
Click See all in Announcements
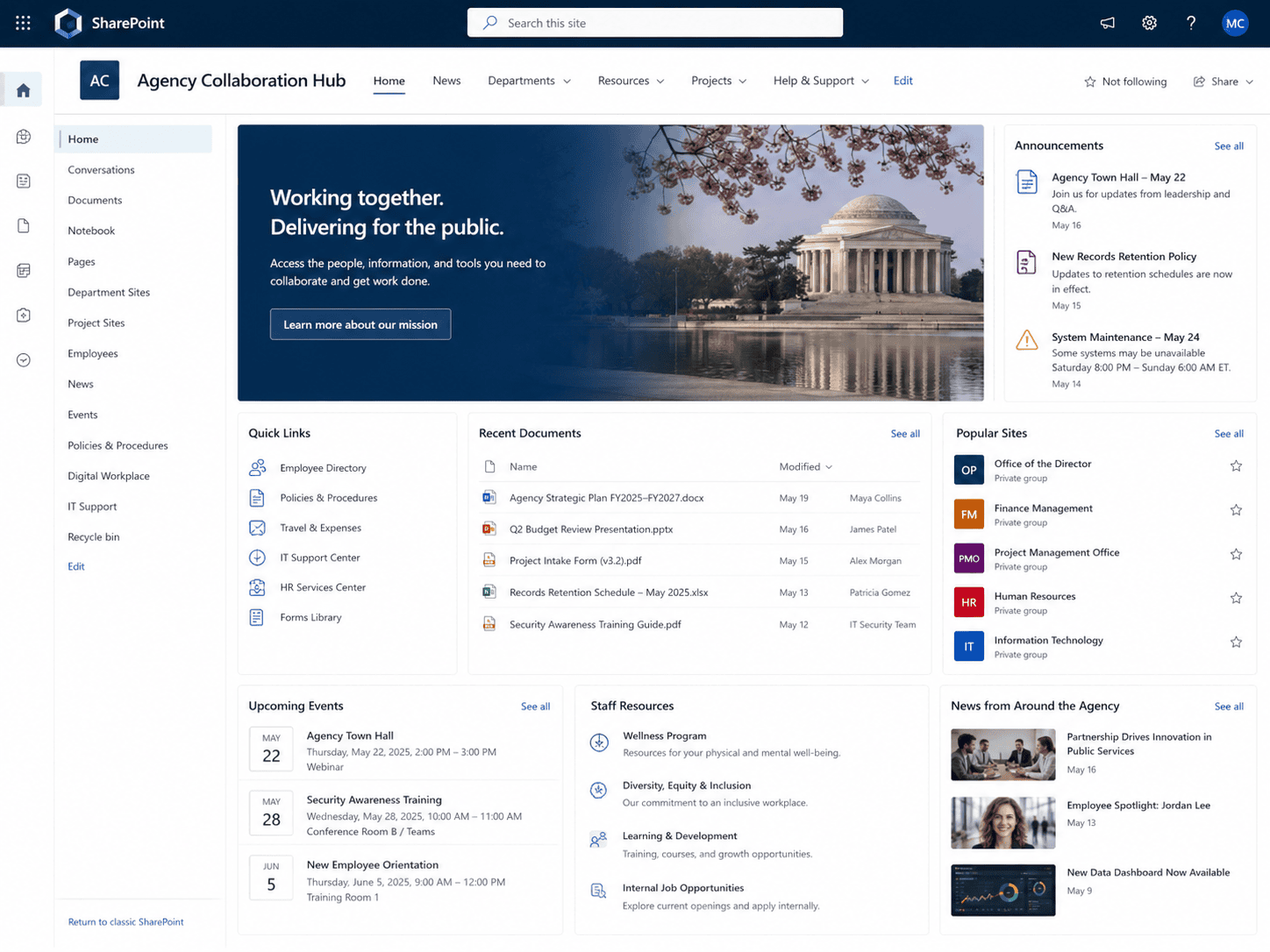pyautogui.click(x=1229, y=146)
